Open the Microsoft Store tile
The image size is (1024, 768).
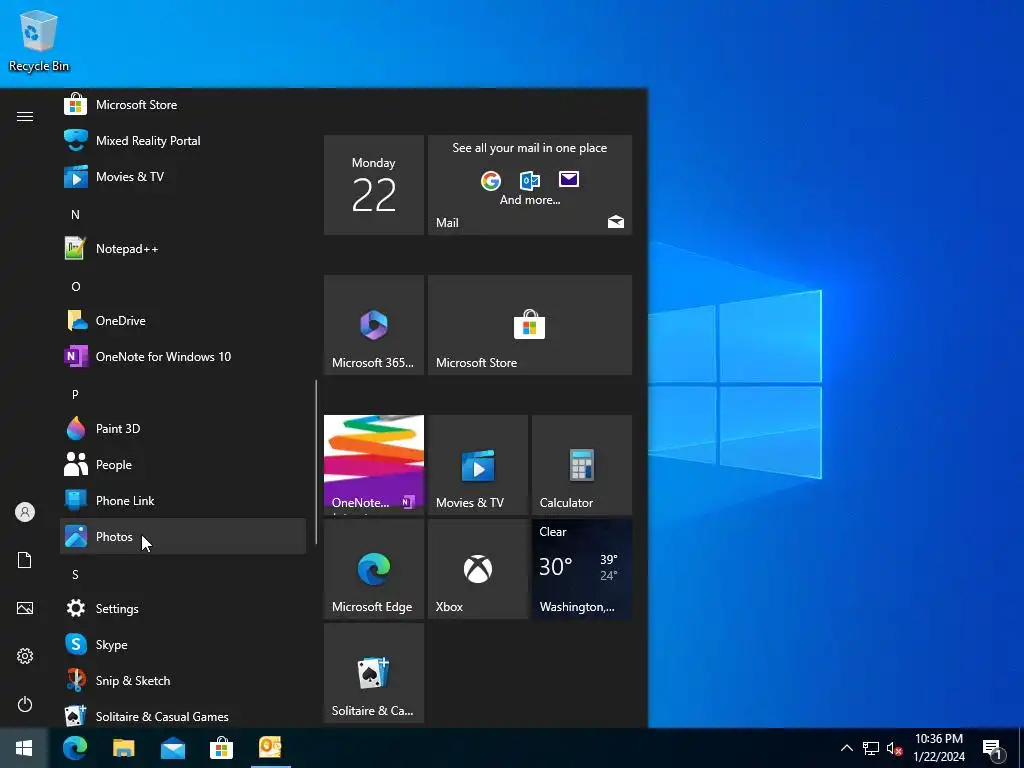[530, 325]
